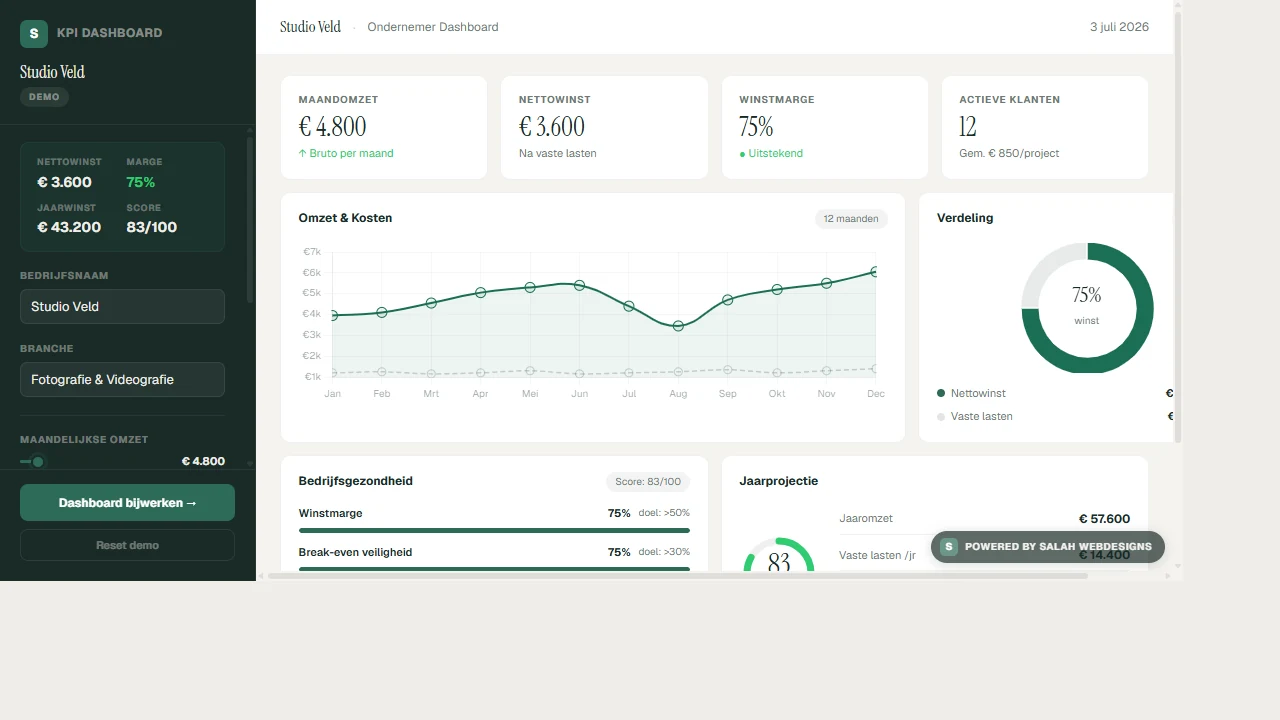
Task: Click Ondernemer Dashboard header text
Action: pyautogui.click(x=433, y=27)
